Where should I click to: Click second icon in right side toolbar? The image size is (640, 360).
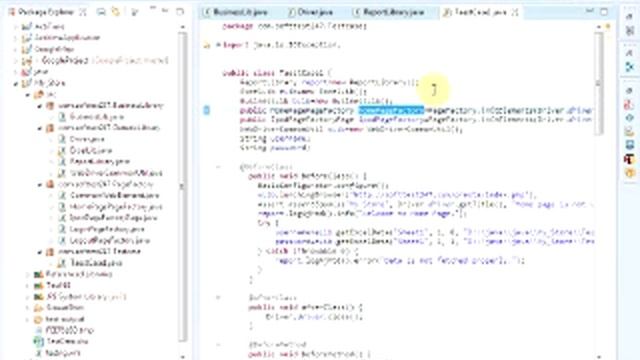629,30
